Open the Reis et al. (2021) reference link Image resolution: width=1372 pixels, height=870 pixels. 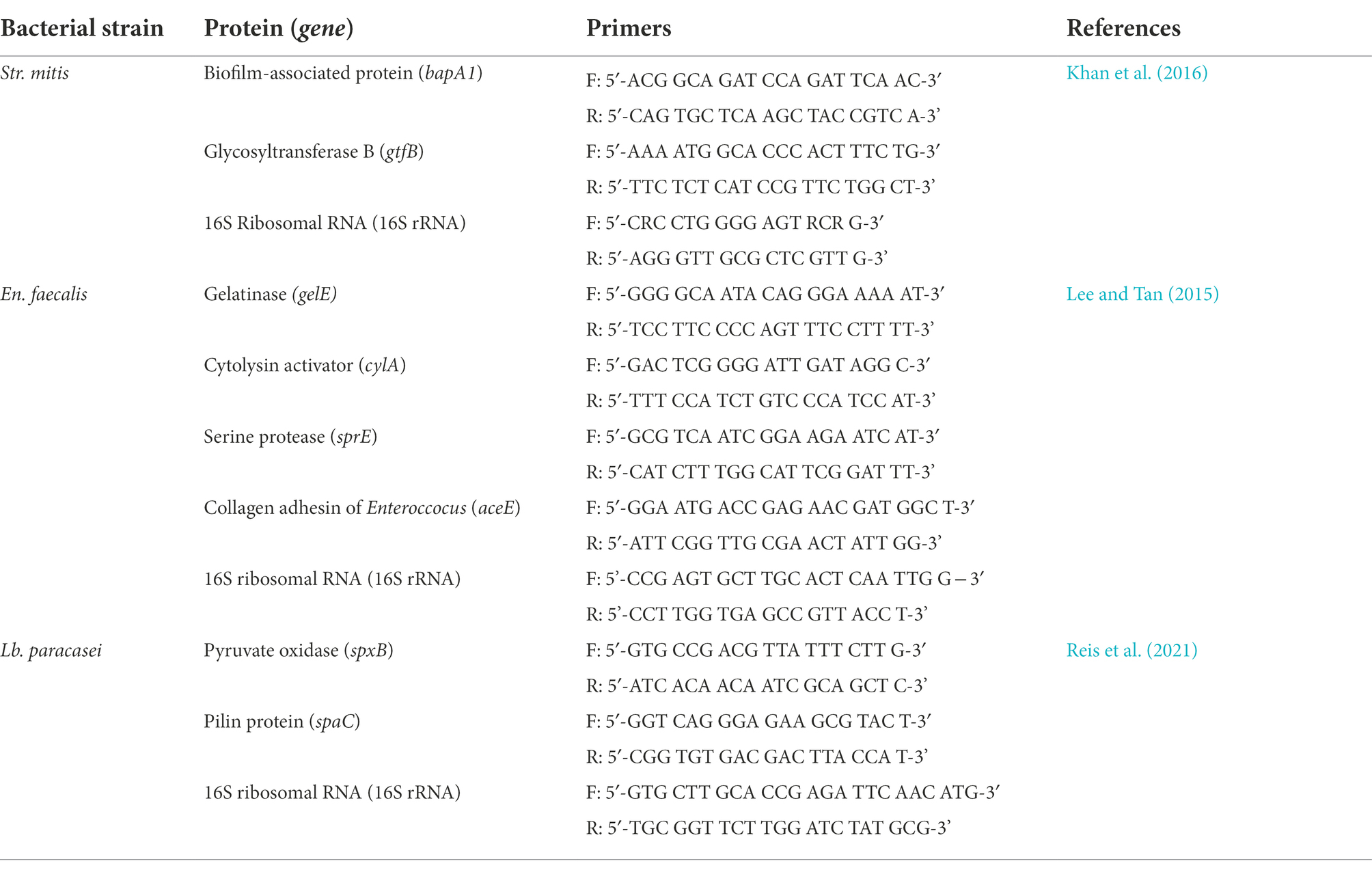1131,650
